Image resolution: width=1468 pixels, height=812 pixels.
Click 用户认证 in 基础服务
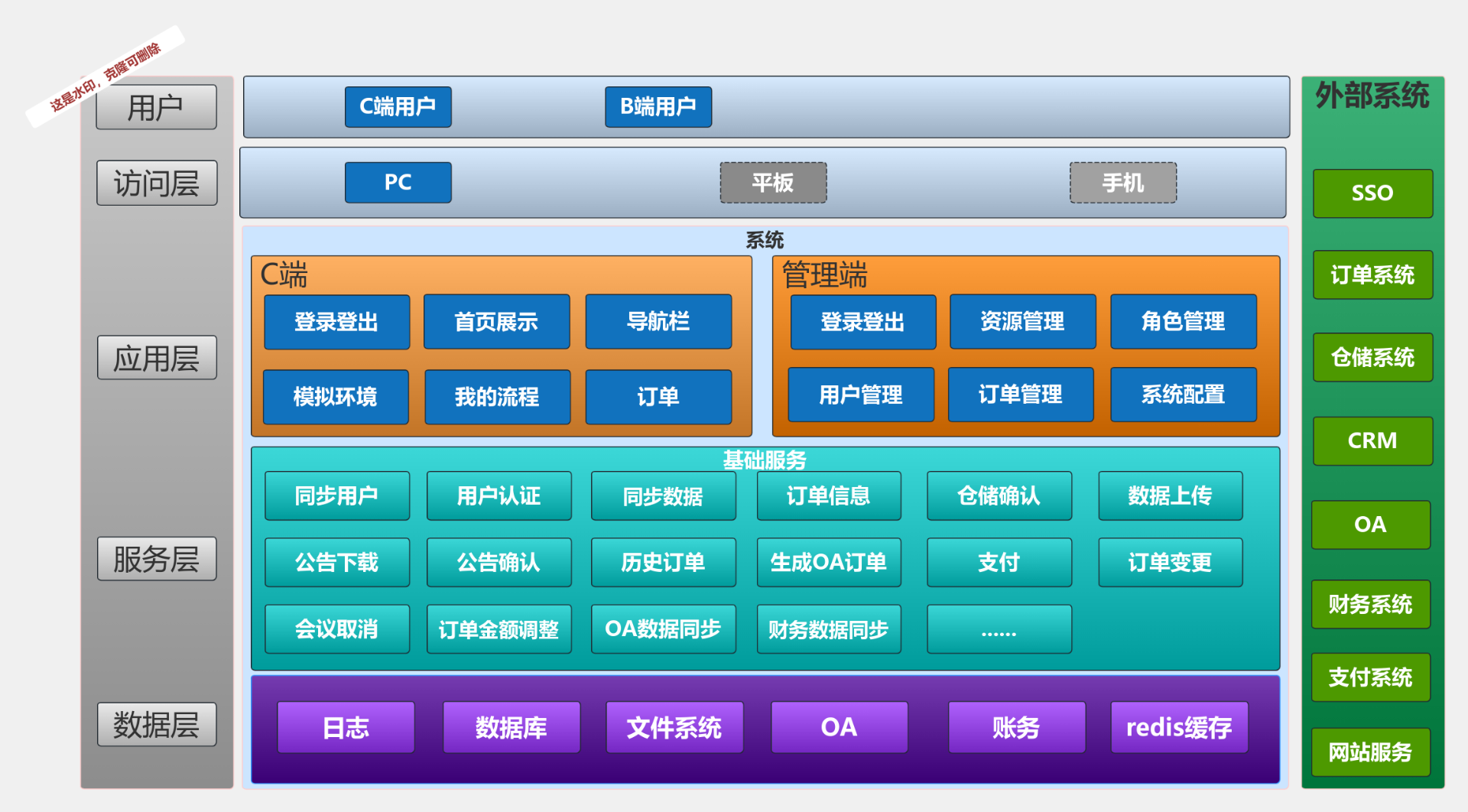click(499, 495)
